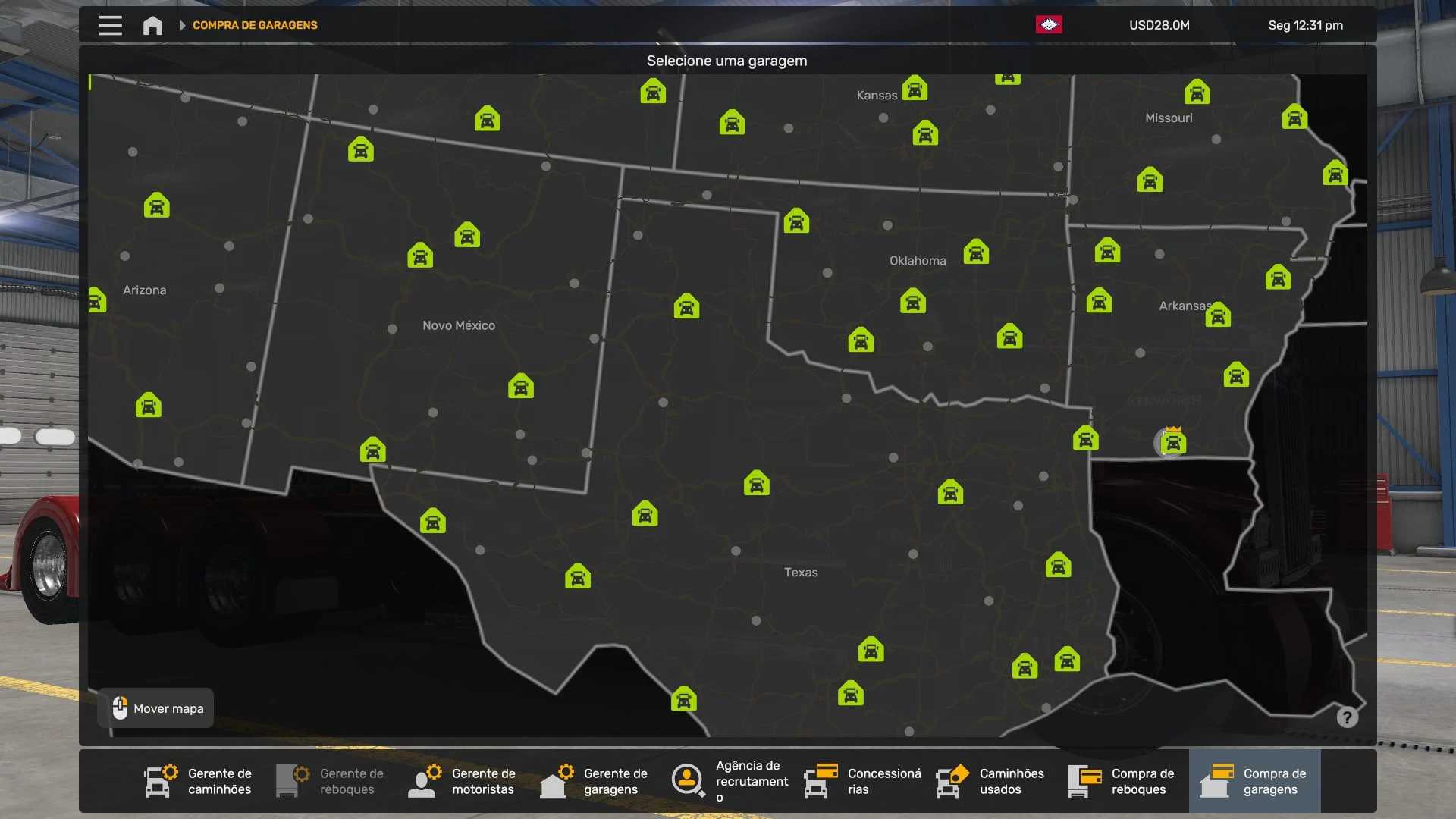Select Compra de garagens tab
This screenshot has width=1456, height=819.
click(1254, 781)
